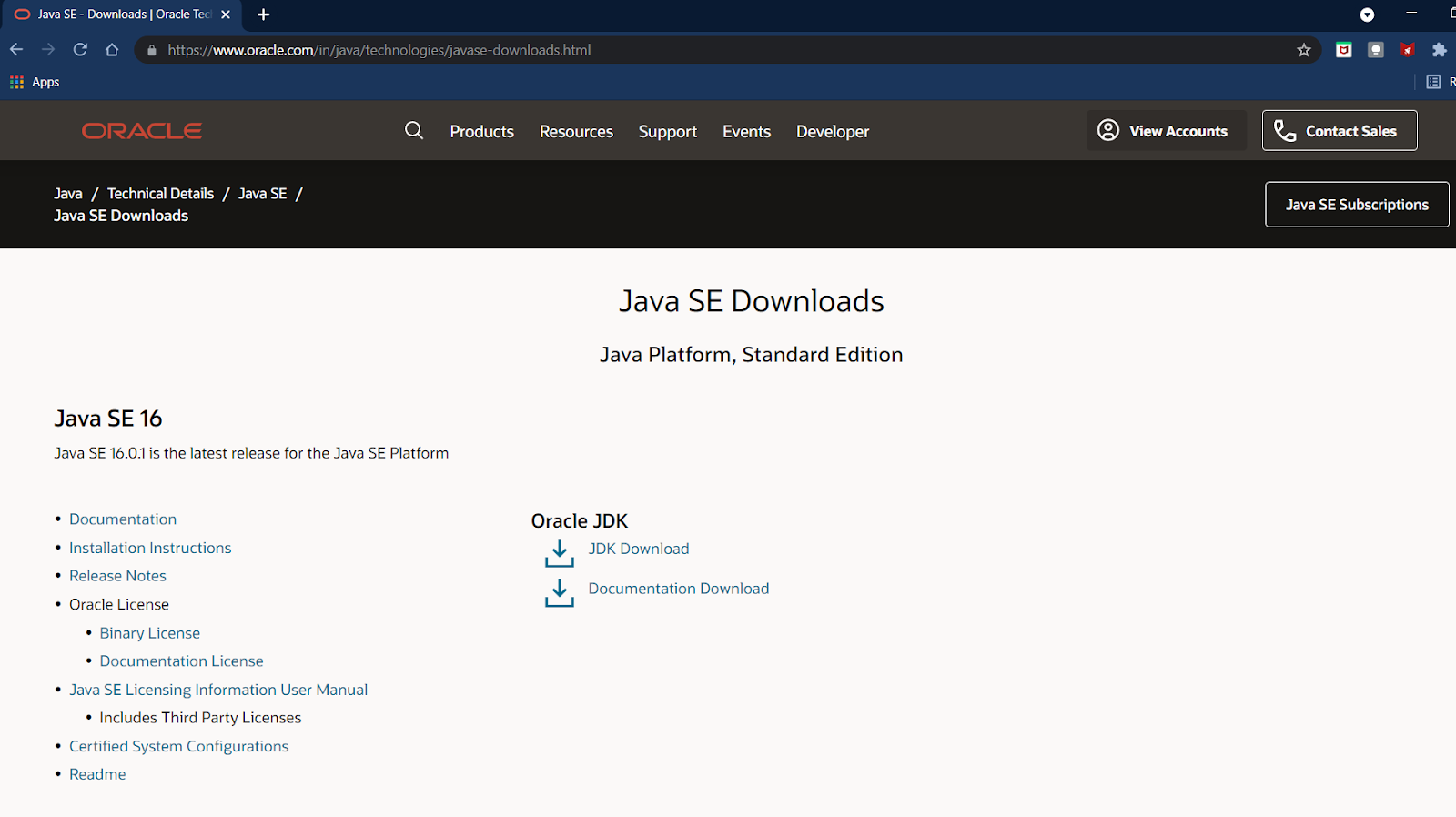Open the Release Notes link
Viewport: 1456px width, 817px height.
tap(117, 576)
